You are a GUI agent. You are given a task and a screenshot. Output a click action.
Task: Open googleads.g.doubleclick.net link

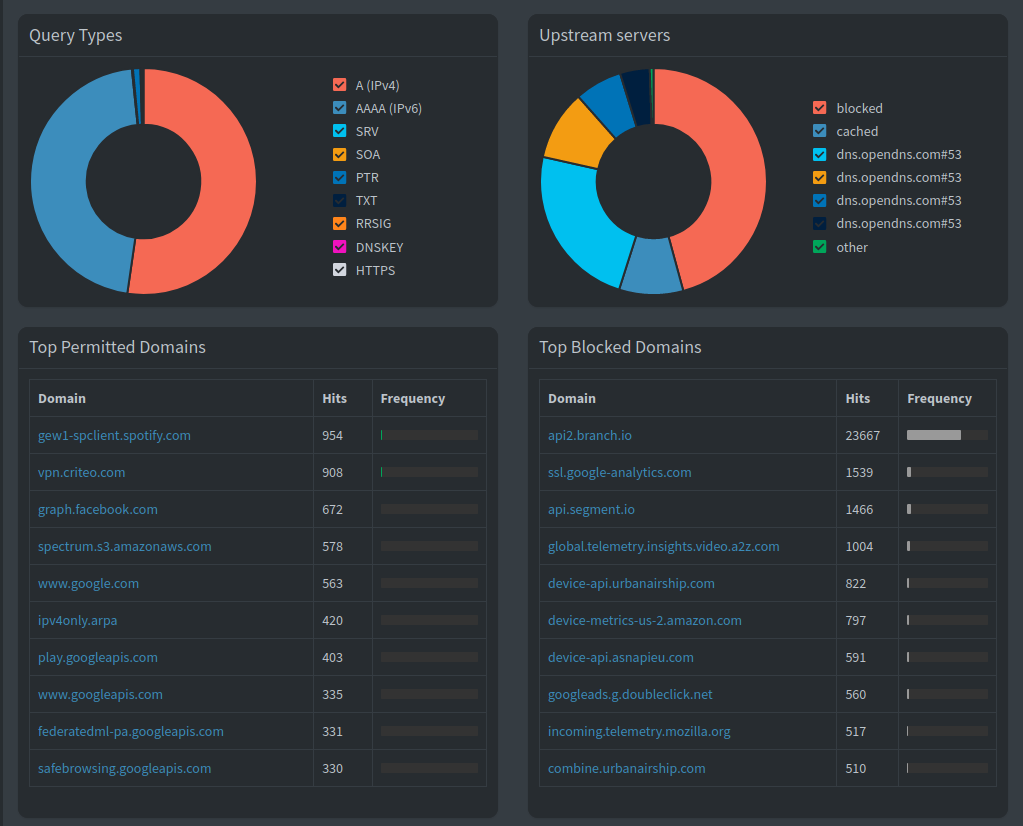pyautogui.click(x=630, y=694)
